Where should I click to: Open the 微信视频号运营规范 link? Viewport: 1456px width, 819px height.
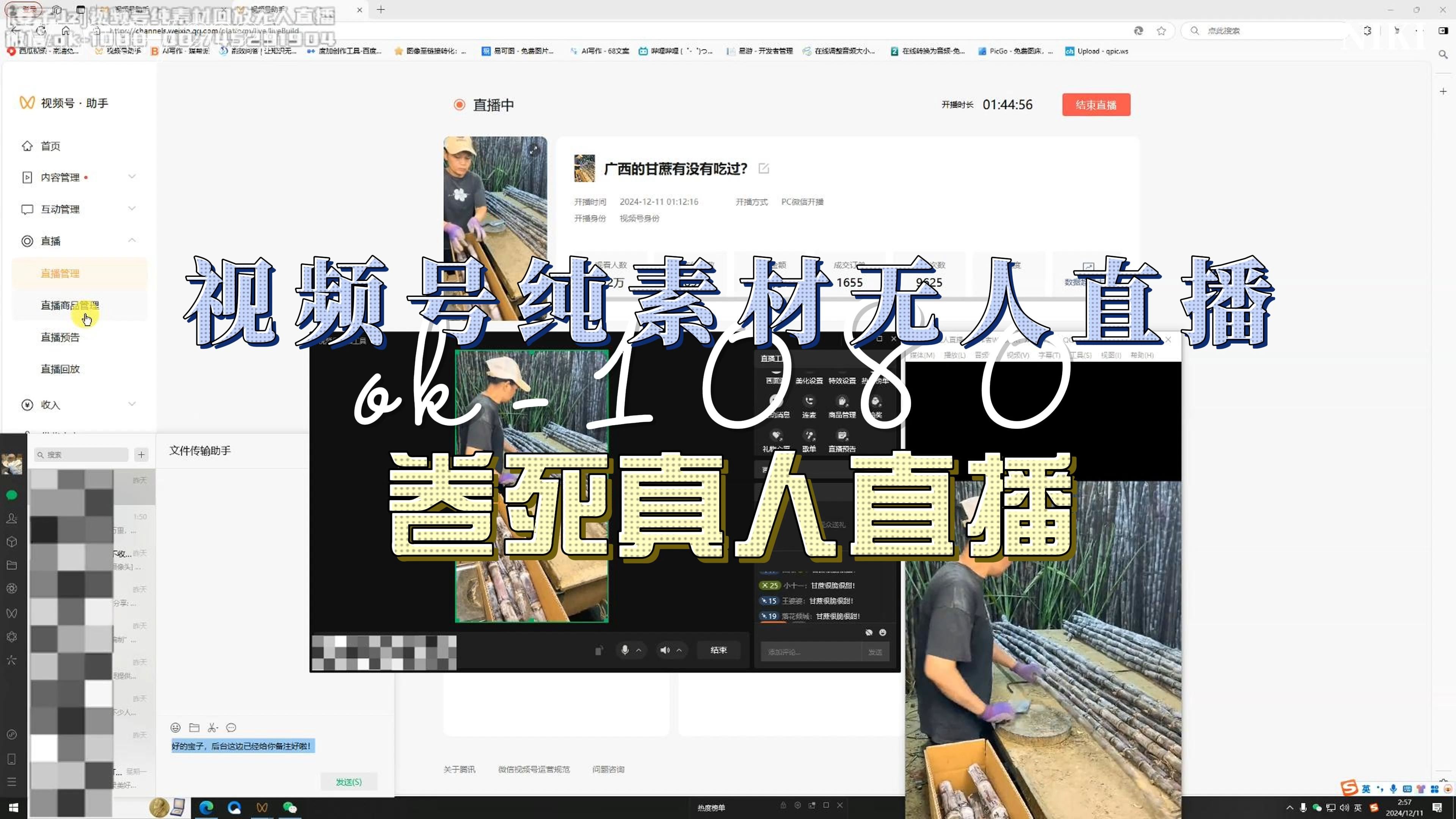pos(533,769)
